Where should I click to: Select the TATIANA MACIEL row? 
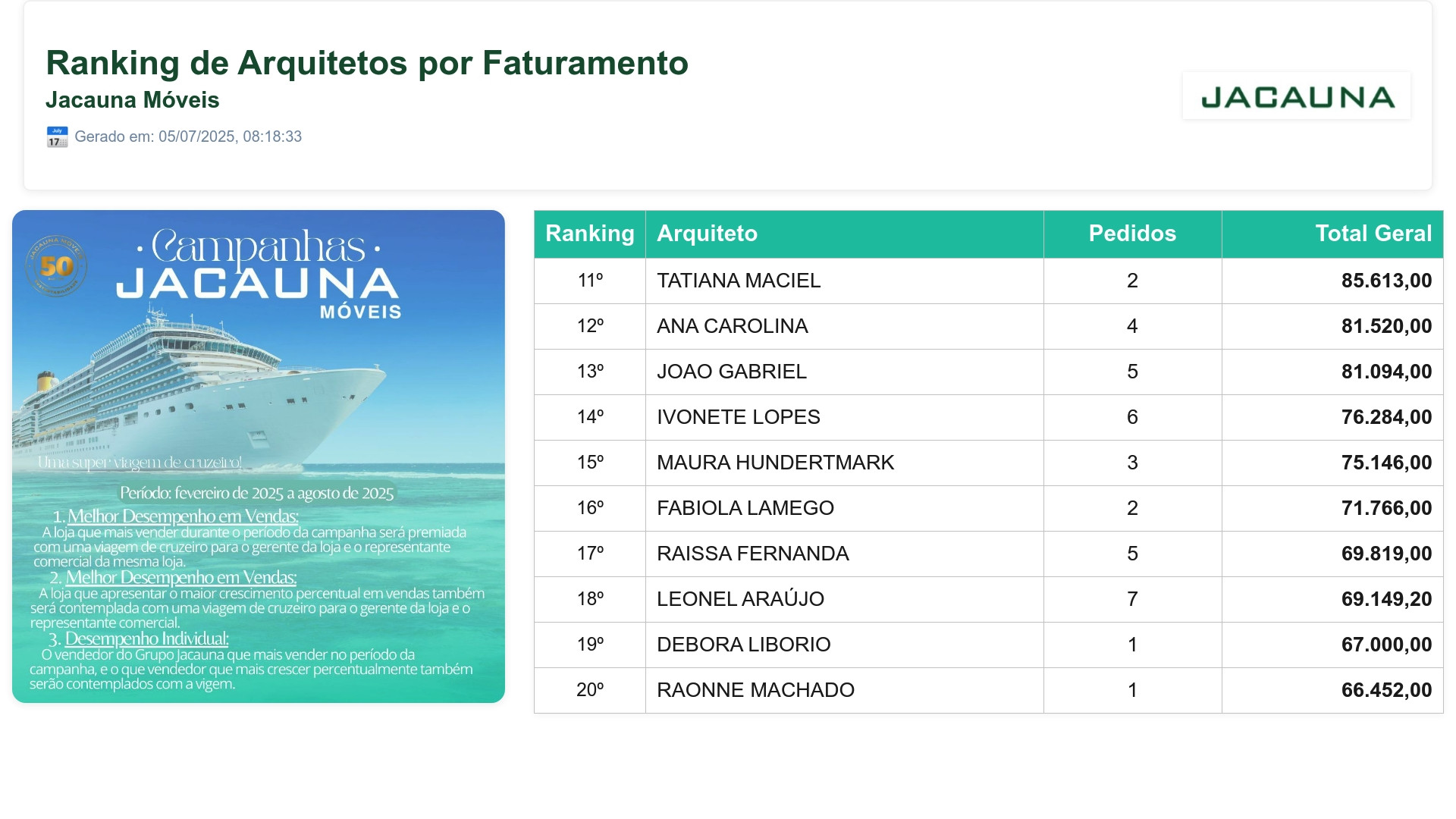point(989,281)
